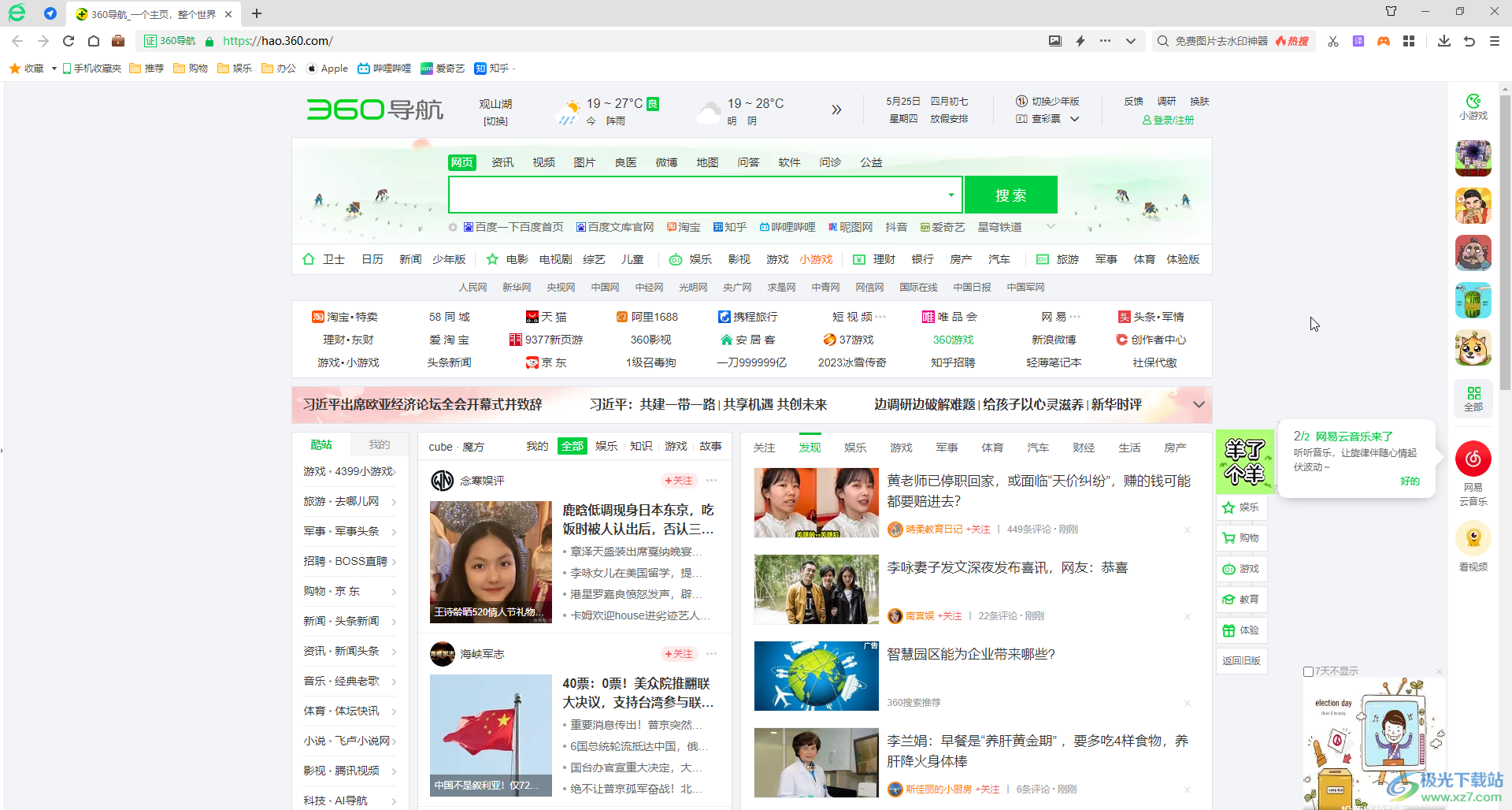This screenshot has height=810, width=1512.
Task: Reload the page with refresh icon
Action: coord(69,41)
